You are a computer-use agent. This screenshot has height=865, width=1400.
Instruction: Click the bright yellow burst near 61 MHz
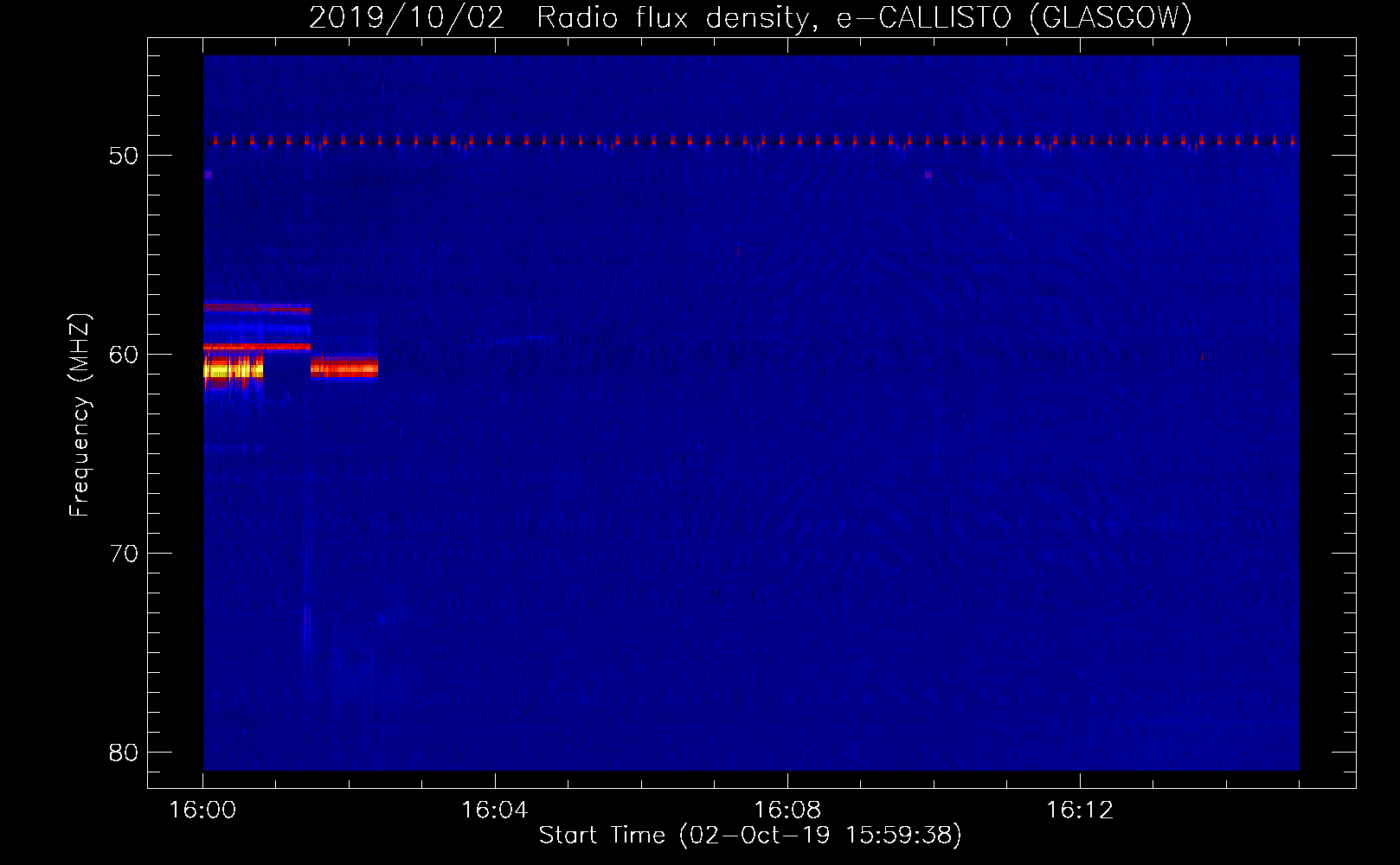pyautogui.click(x=233, y=370)
